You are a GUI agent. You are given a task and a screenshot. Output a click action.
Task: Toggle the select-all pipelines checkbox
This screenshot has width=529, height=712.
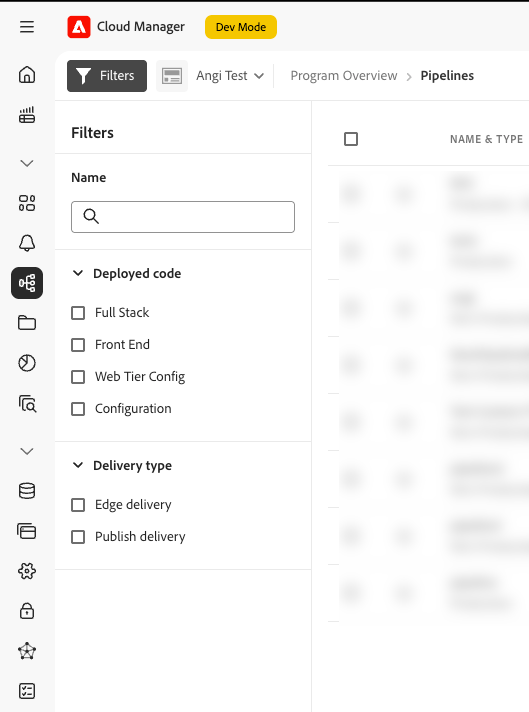pos(351,139)
